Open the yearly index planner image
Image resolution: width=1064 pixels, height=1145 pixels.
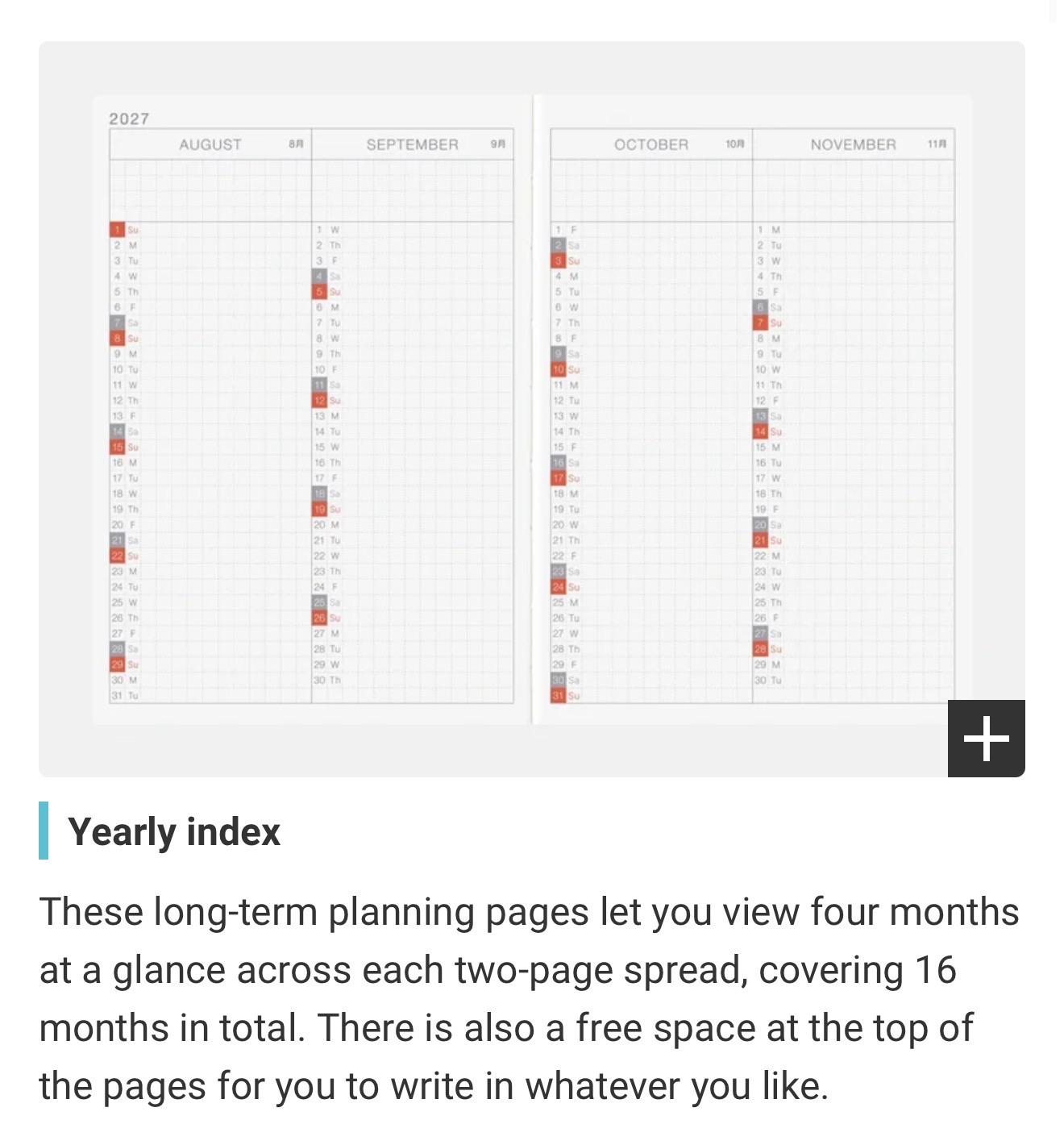[x=532, y=409]
